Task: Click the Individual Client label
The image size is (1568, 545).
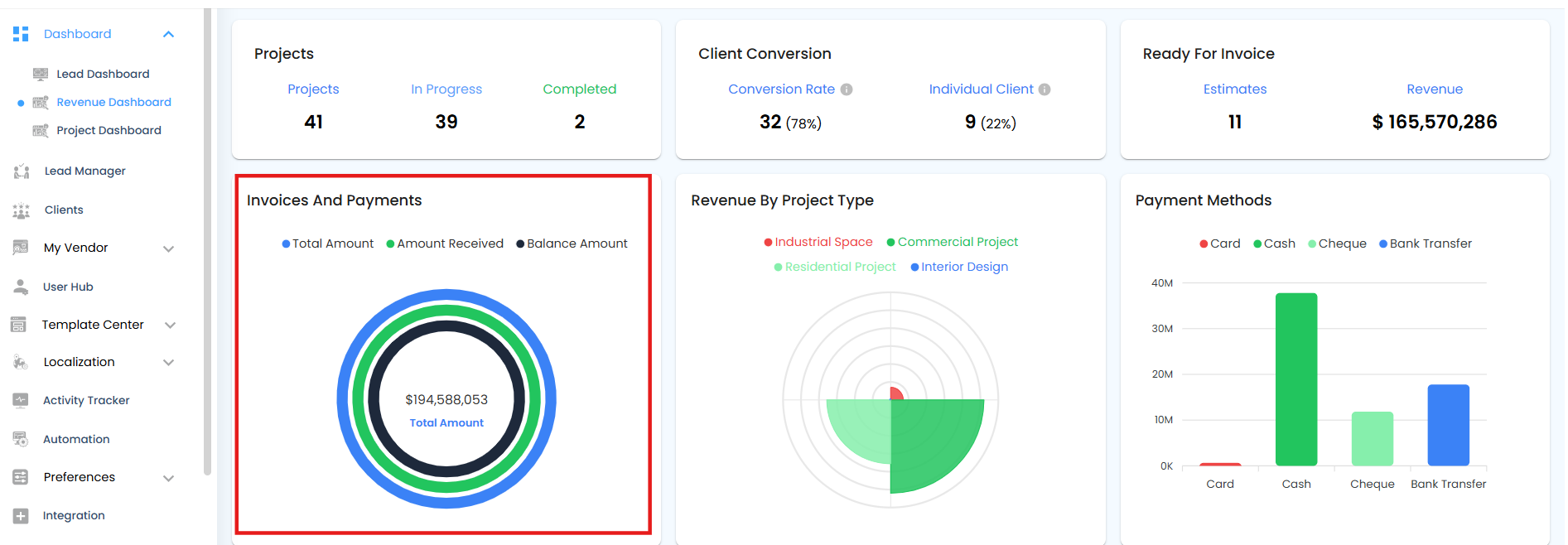Action: (981, 89)
